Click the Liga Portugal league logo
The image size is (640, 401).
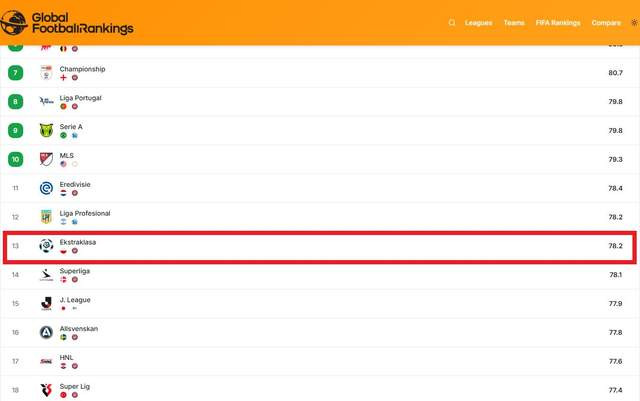click(46, 101)
